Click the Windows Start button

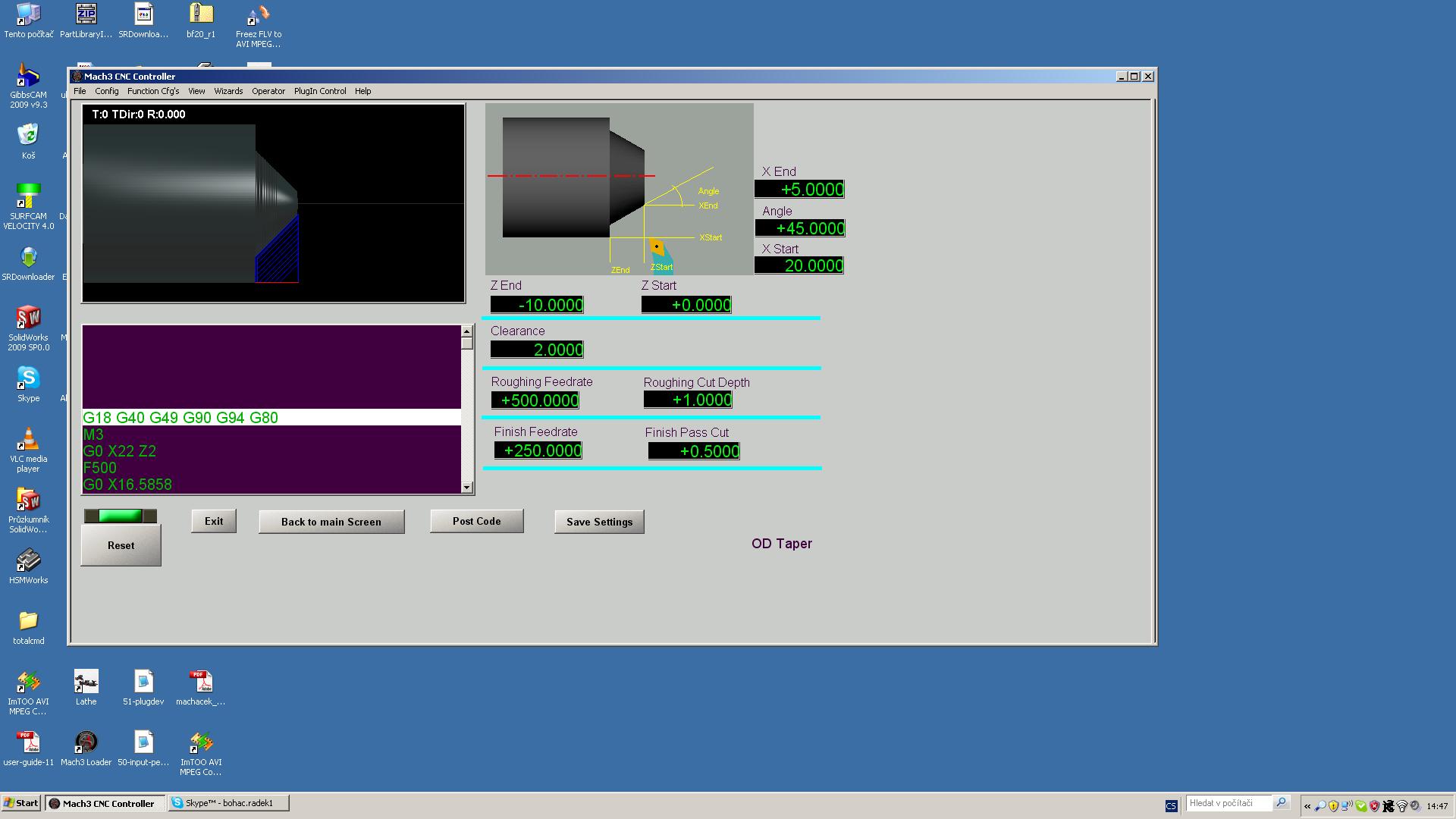(20, 803)
